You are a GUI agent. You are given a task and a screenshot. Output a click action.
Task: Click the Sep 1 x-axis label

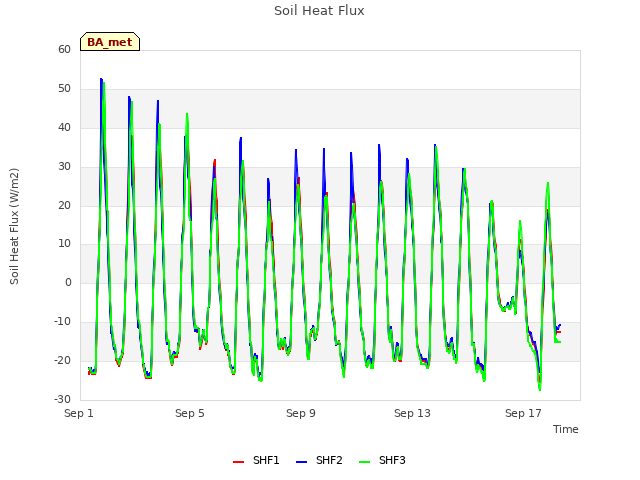(x=79, y=413)
